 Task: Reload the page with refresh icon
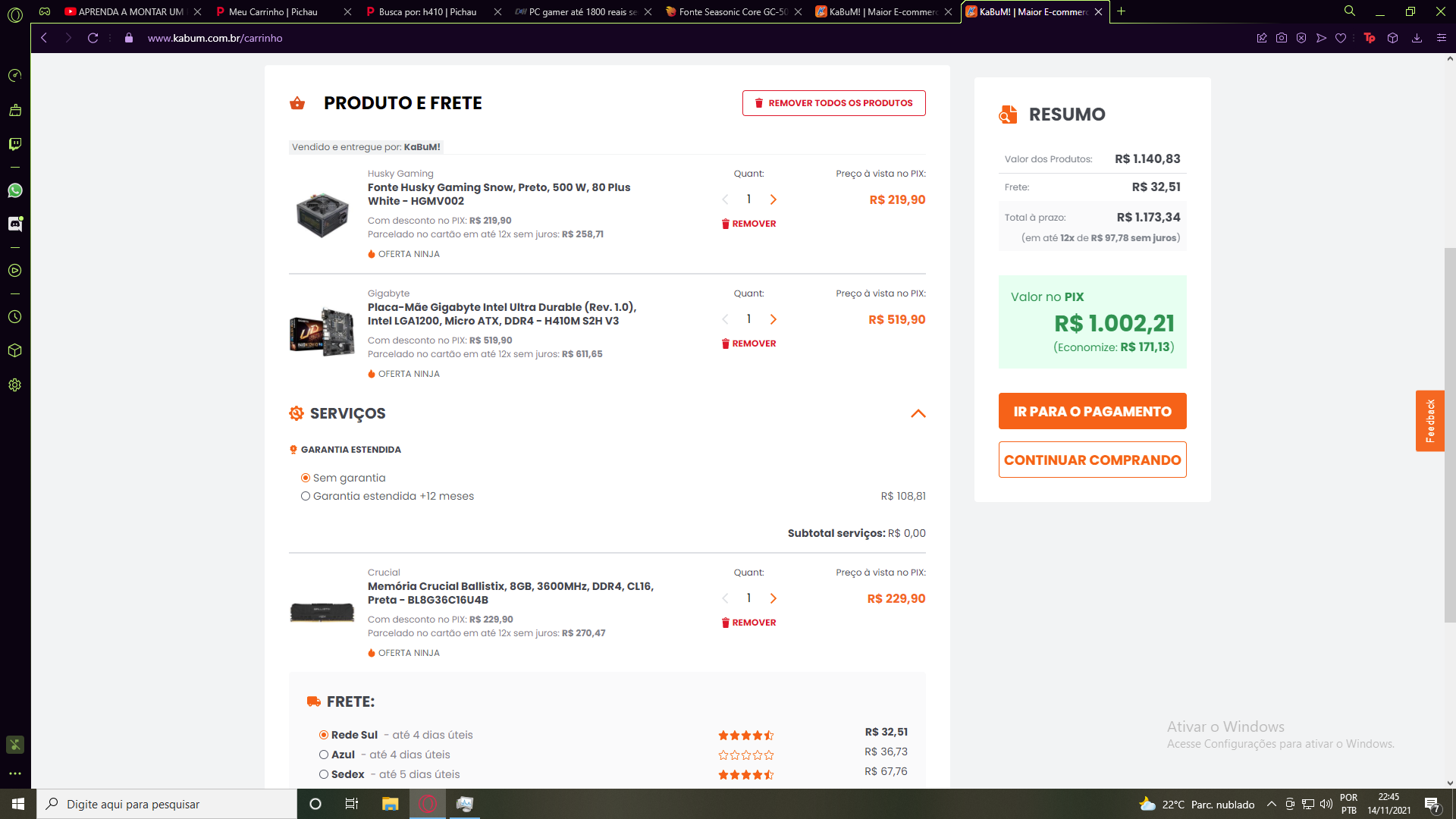(x=93, y=38)
